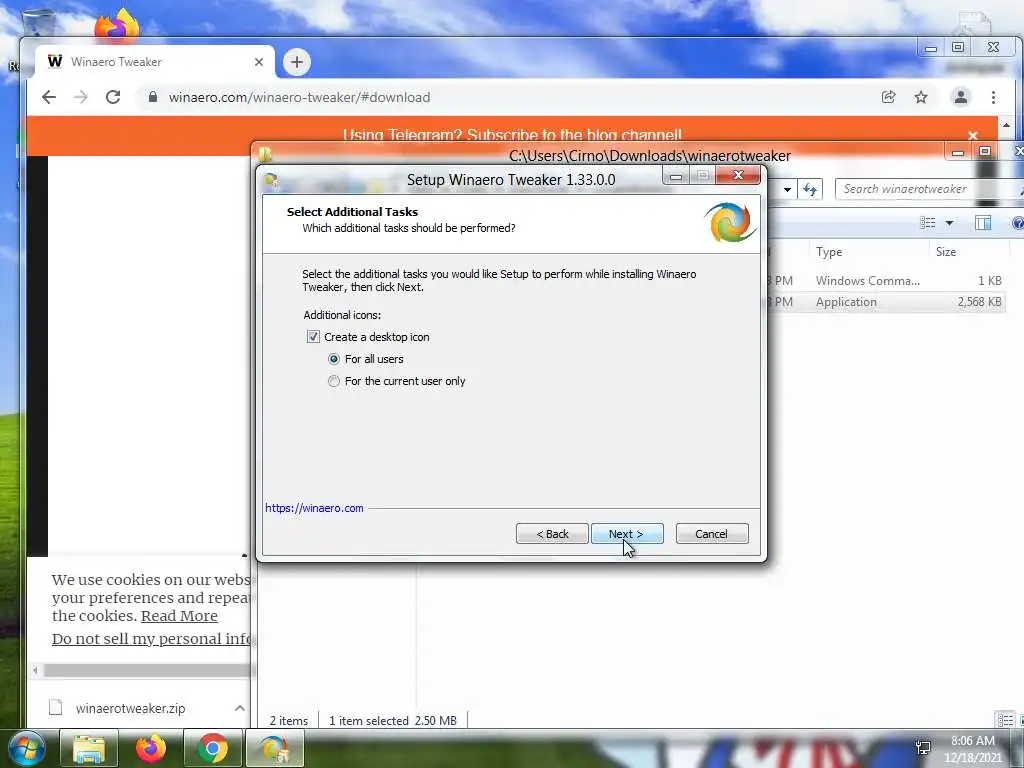Open the Windows Start menu
The height and width of the screenshot is (768, 1024).
[x=27, y=748]
